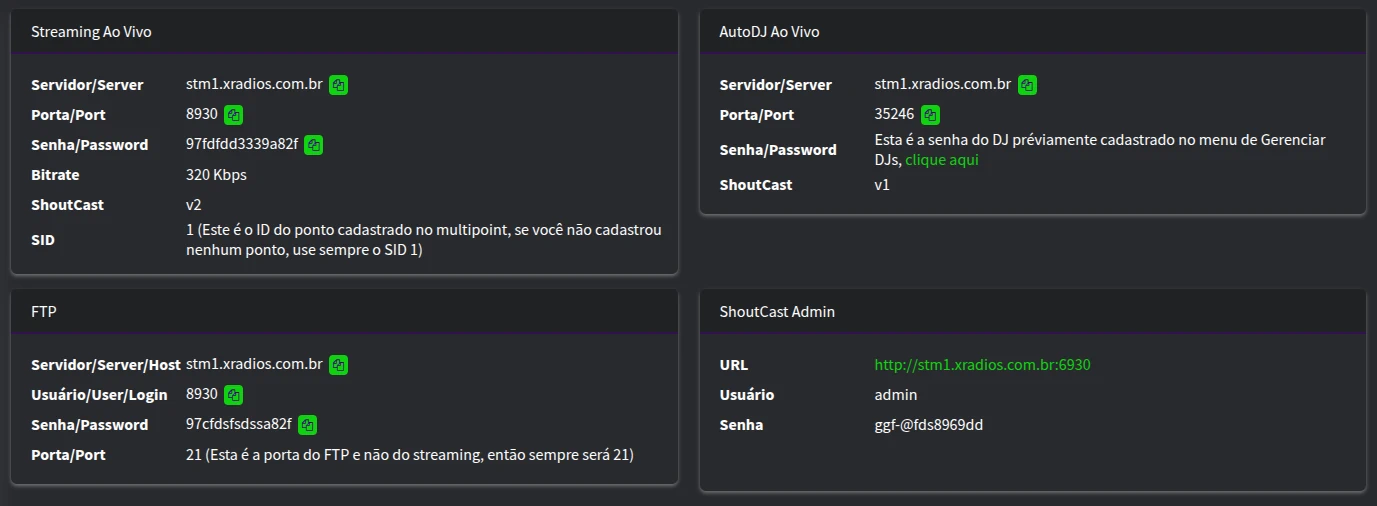Screen dimensions: 1377x506
Task: Copy the AutoDJ port 35246
Action: (x=930, y=115)
